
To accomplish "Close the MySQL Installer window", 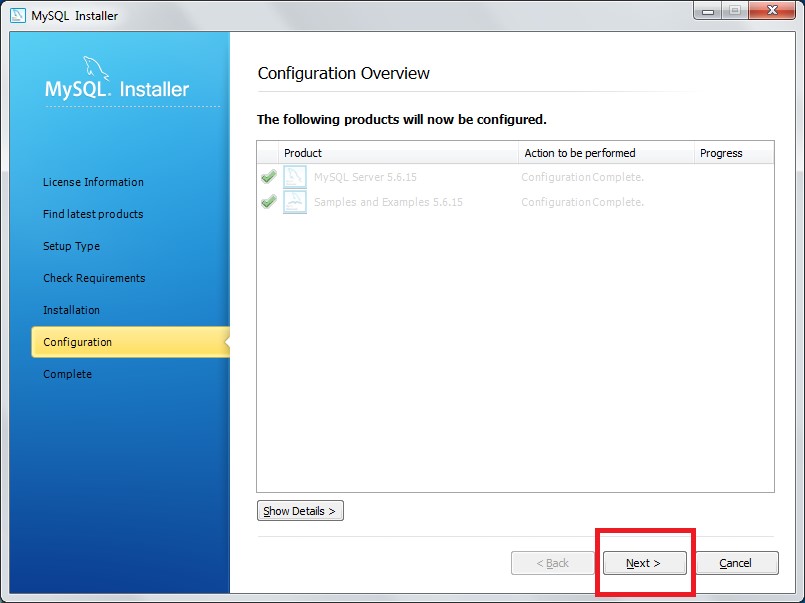I will pos(772,10).
